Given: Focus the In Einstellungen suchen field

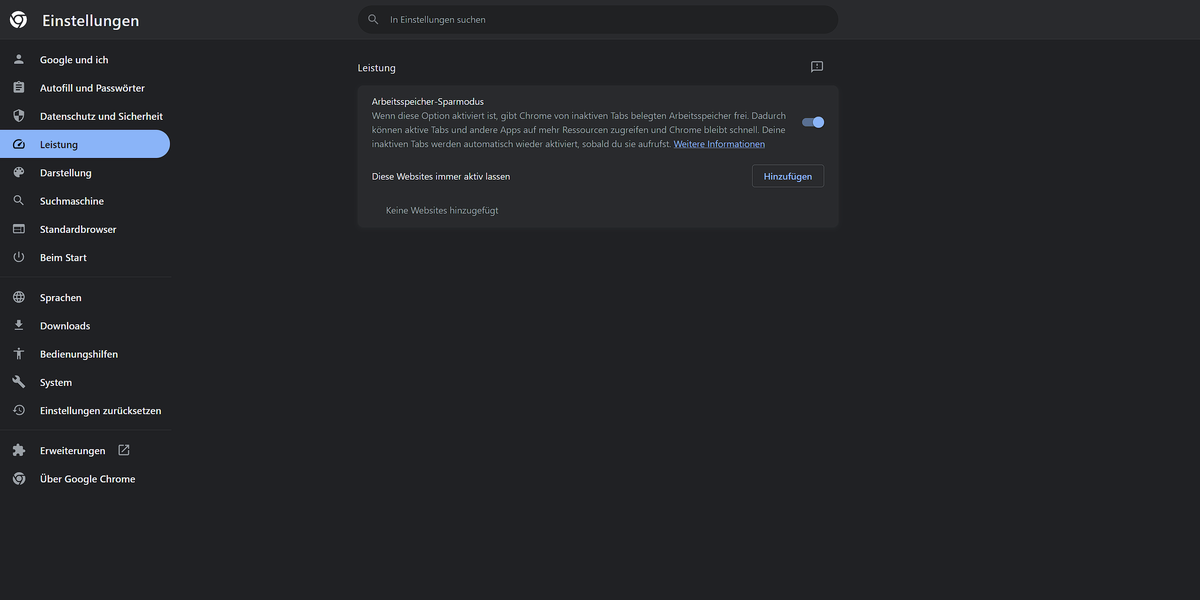Looking at the screenshot, I should pyautogui.click(x=598, y=19).
